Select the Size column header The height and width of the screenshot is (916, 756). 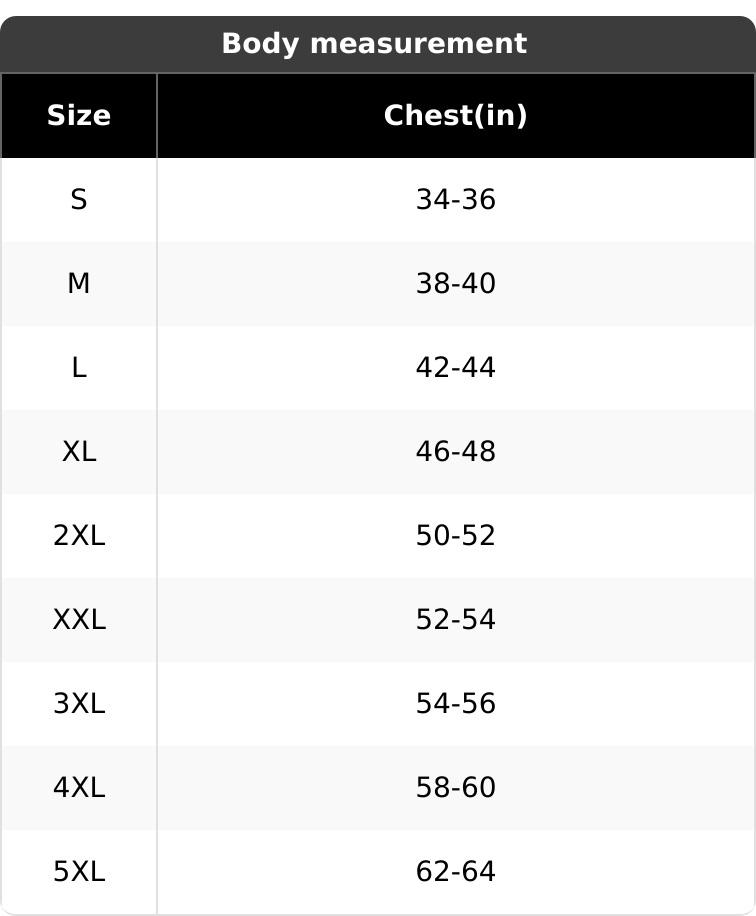click(79, 116)
